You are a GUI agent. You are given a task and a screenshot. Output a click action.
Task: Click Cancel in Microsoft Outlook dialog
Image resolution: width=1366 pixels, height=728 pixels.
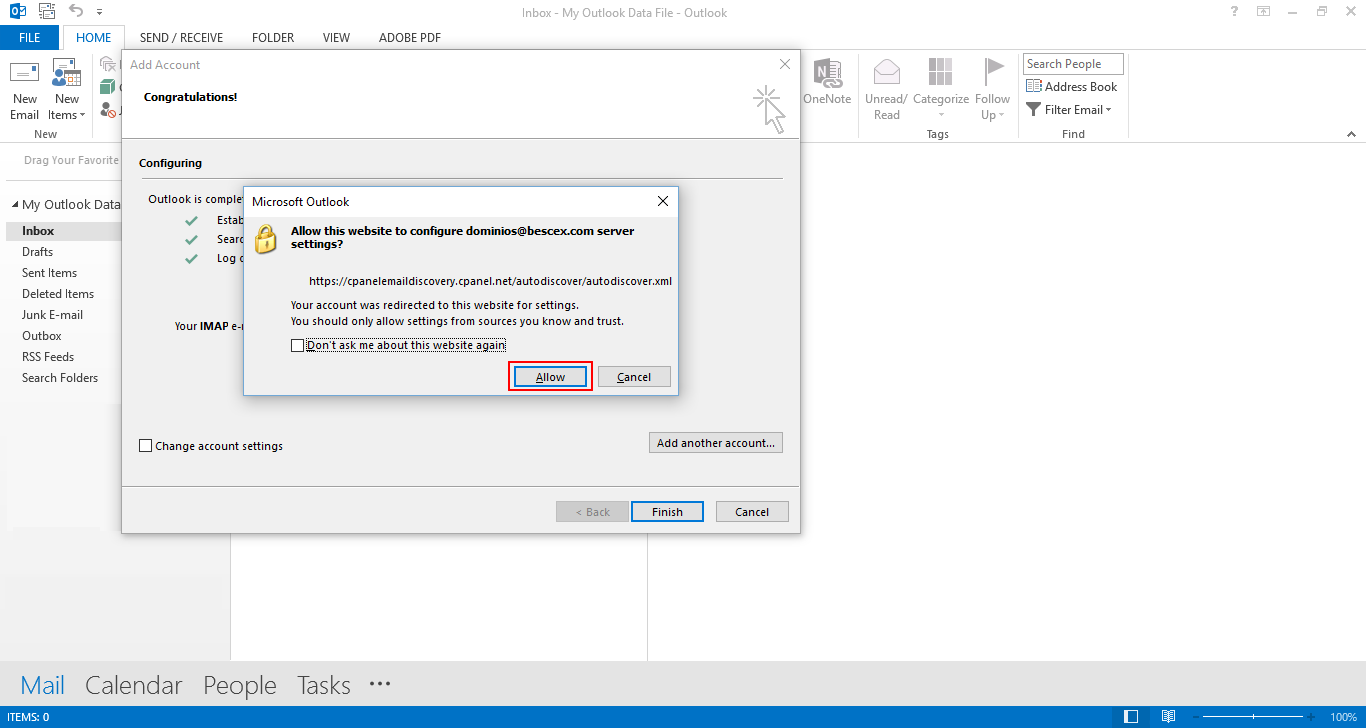pos(634,377)
